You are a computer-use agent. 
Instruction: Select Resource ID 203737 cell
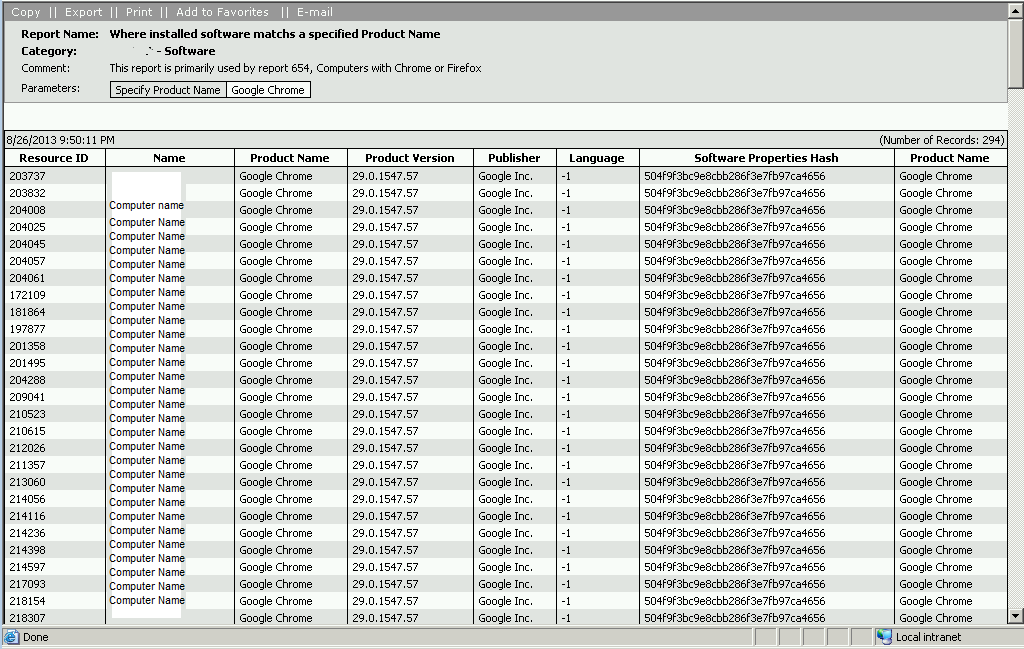(x=55, y=176)
